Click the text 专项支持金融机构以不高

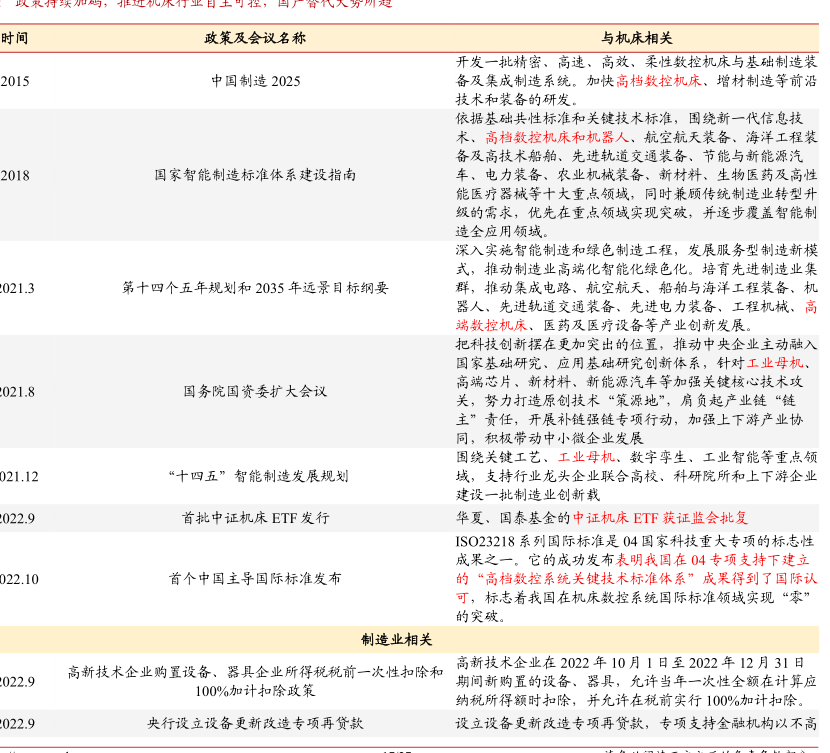[x=738, y=723]
